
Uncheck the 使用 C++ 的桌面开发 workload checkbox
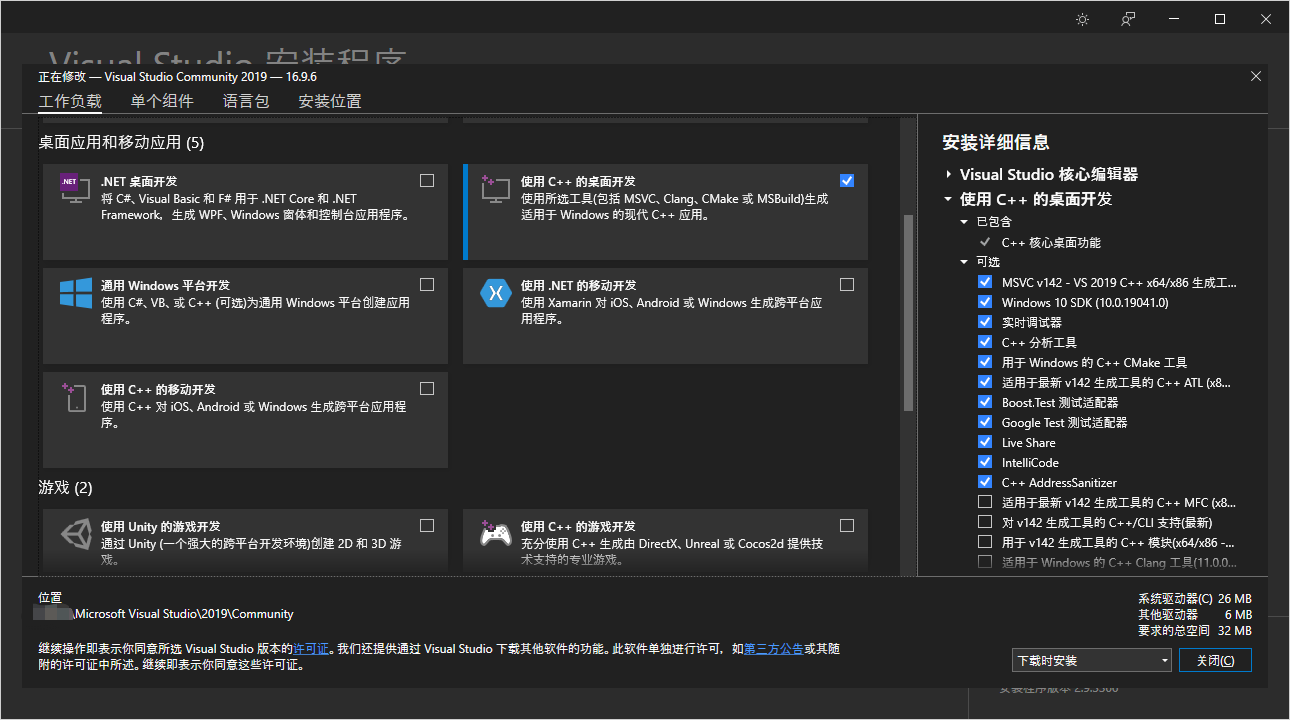point(847,181)
